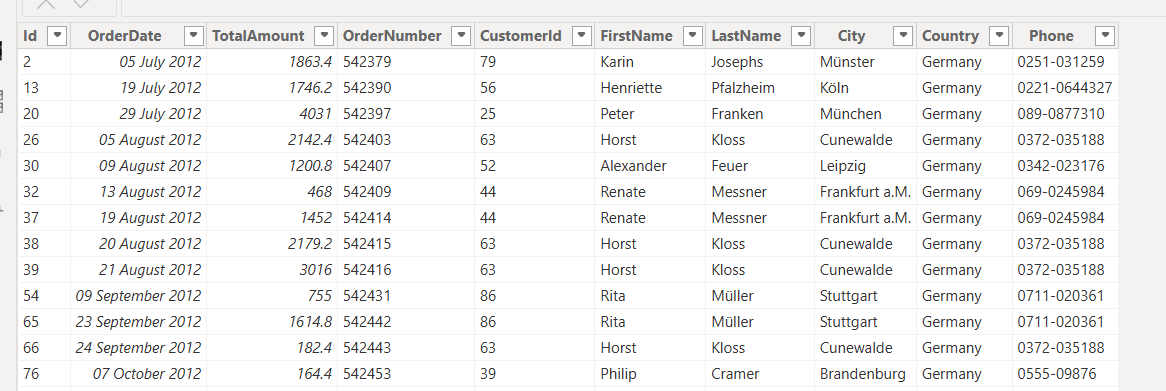The image size is (1166, 391).
Task: Open the LastName column filter arrow
Action: (x=801, y=36)
